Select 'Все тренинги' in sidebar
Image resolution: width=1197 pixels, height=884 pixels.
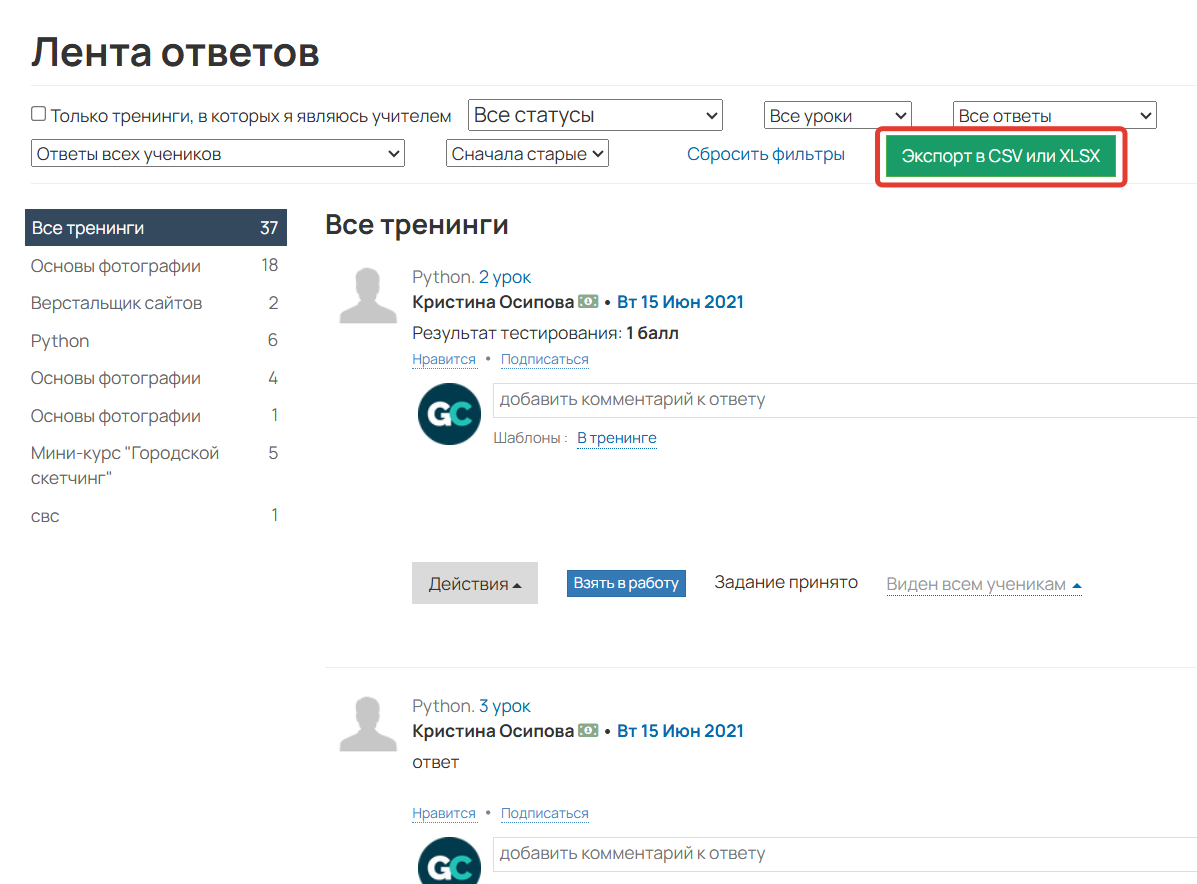point(156,227)
